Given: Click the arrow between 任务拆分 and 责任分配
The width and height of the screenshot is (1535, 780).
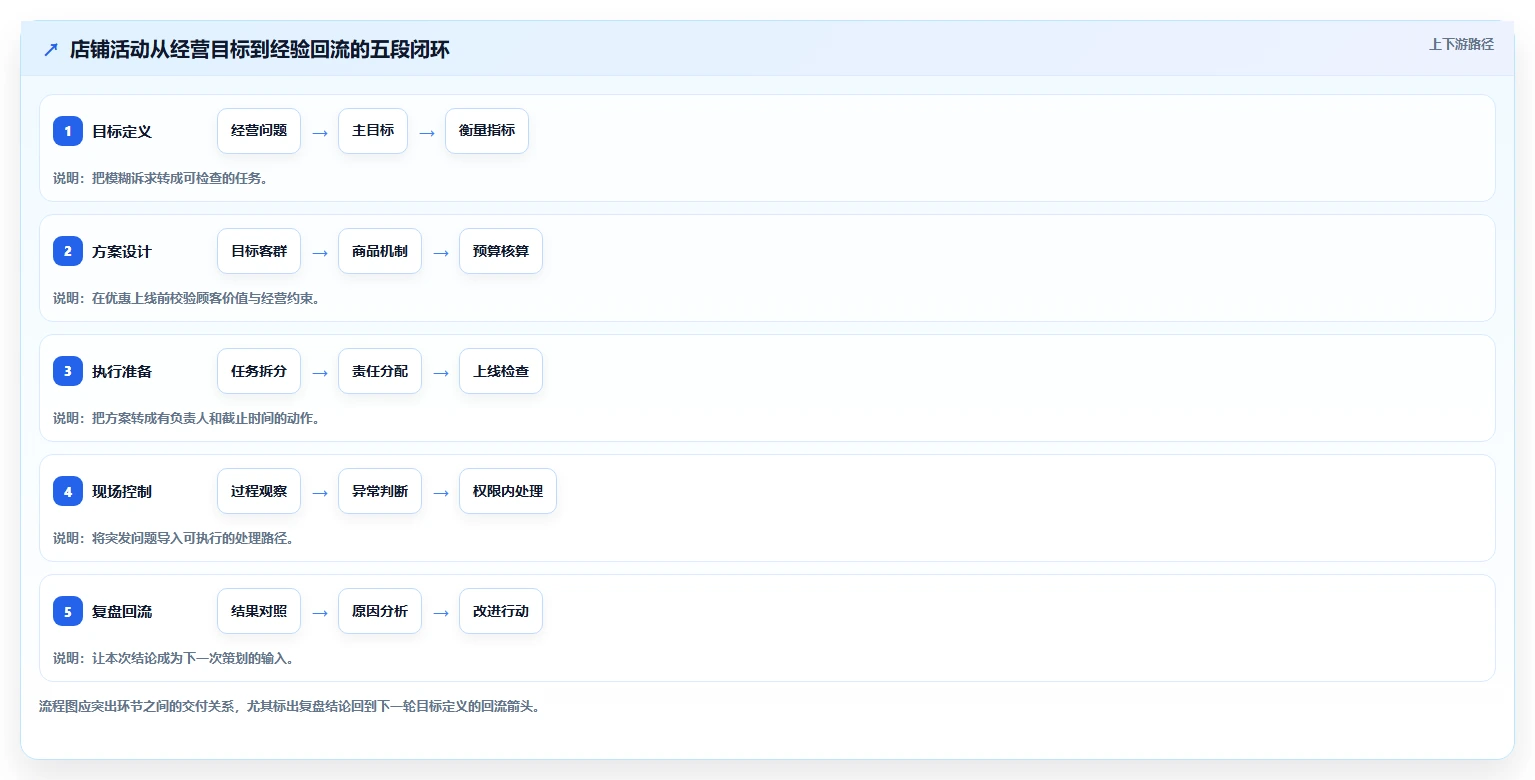Looking at the screenshot, I should point(320,372).
